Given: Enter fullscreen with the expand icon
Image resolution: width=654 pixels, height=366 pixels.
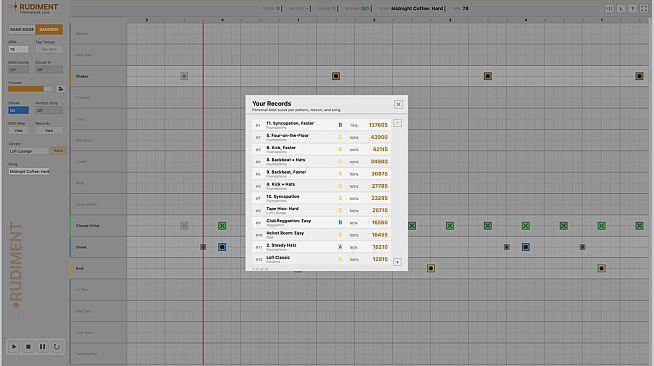Looking at the screenshot, I should [x=644, y=8].
